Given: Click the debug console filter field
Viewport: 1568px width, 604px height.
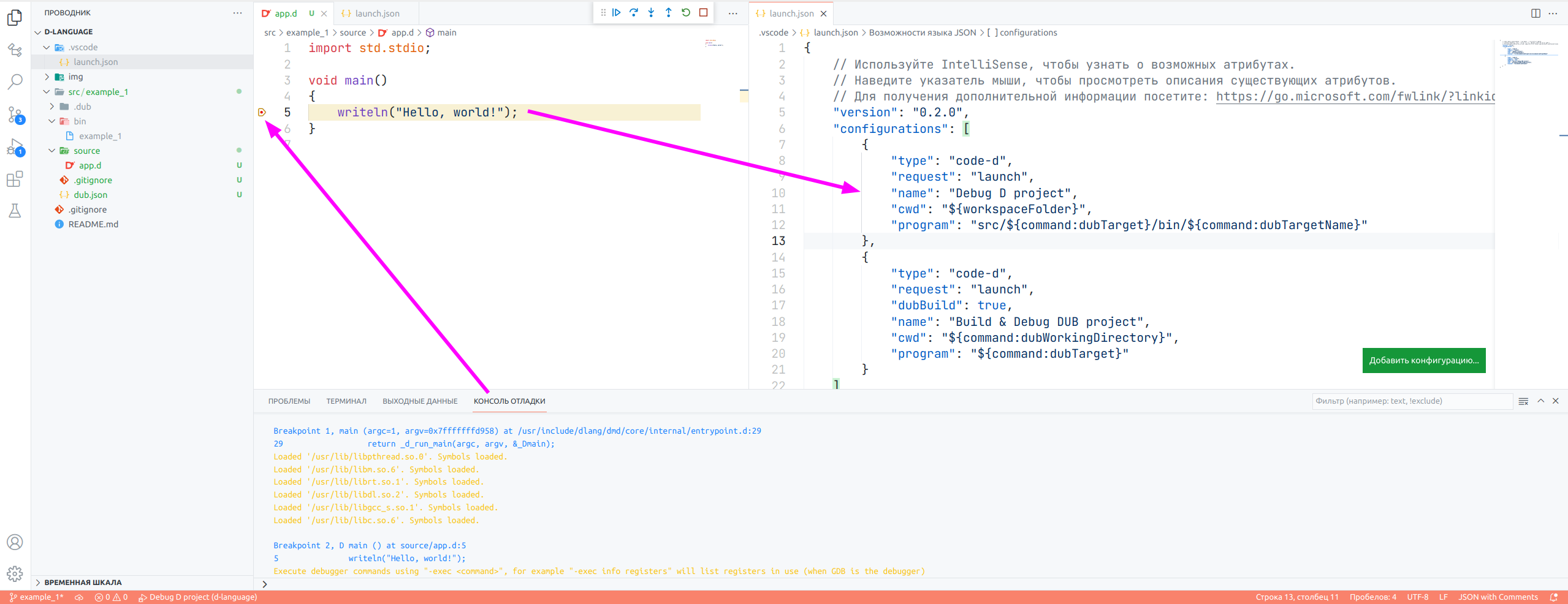Looking at the screenshot, I should [x=1412, y=401].
